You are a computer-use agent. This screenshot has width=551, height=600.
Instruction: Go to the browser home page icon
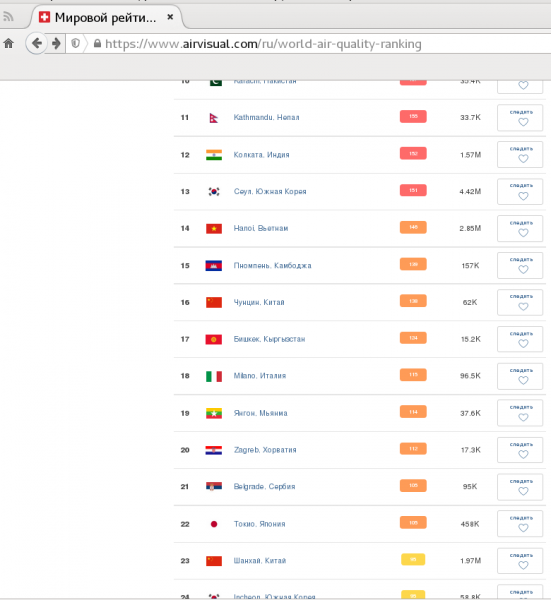(8, 44)
